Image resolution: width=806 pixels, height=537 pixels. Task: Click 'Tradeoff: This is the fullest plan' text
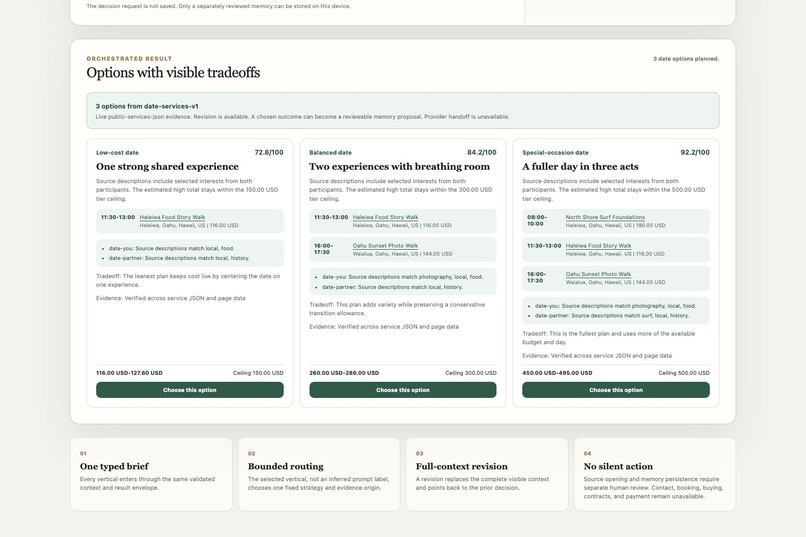609,338
